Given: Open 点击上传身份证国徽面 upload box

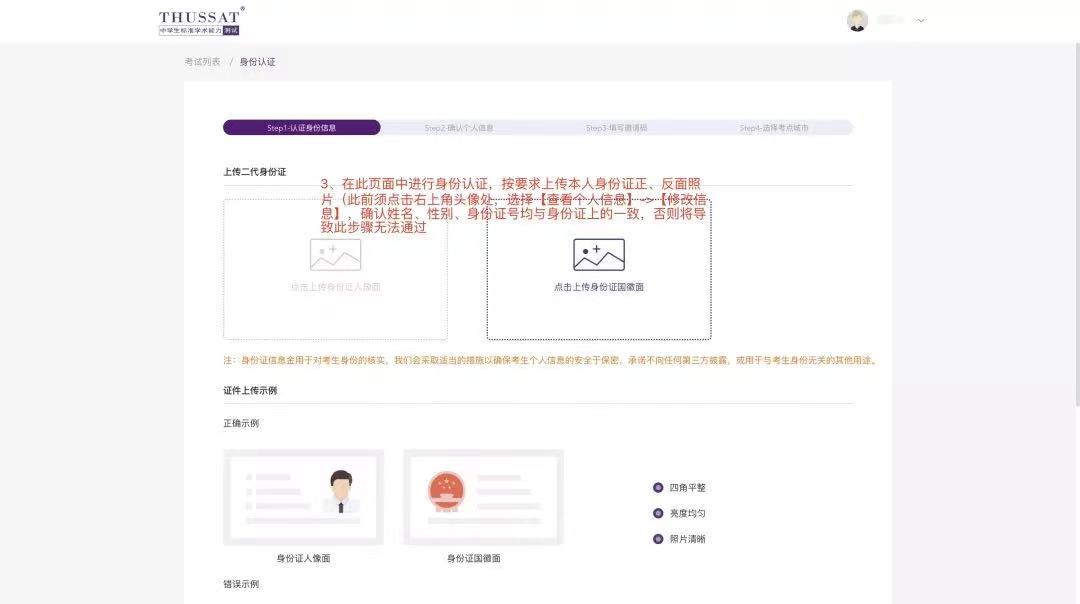Looking at the screenshot, I should coord(599,269).
